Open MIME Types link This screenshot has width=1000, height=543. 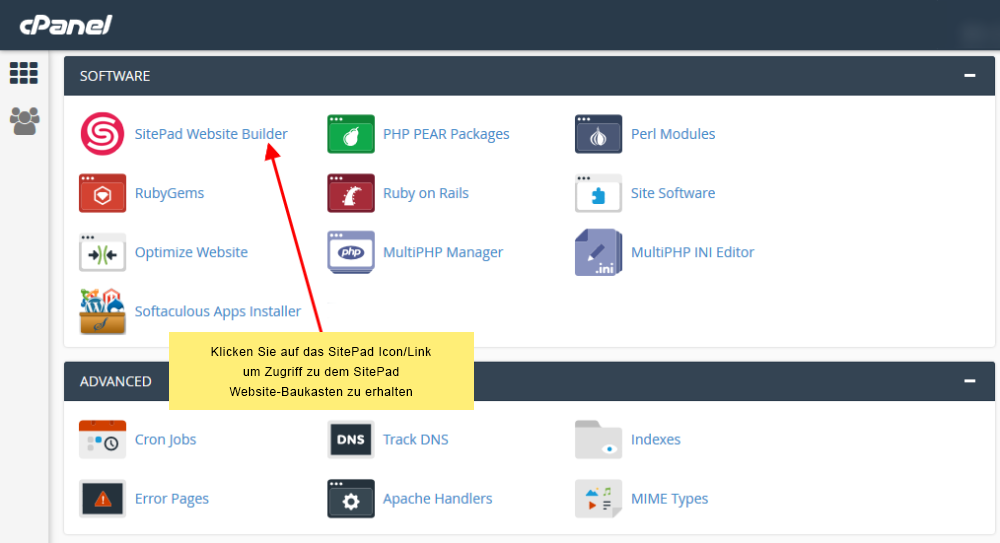pos(670,499)
